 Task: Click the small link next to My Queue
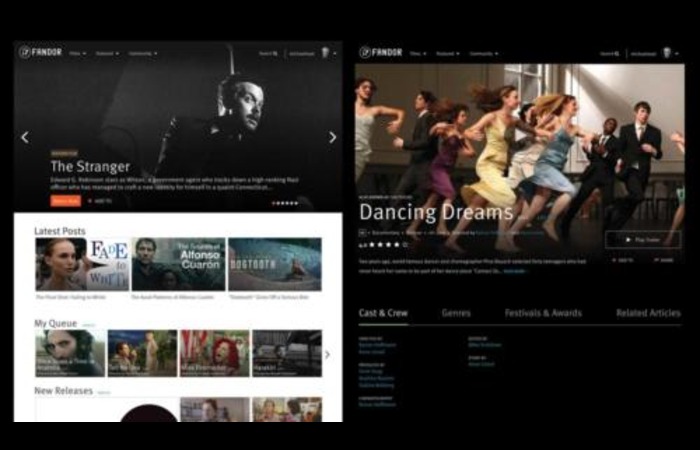pos(89,325)
